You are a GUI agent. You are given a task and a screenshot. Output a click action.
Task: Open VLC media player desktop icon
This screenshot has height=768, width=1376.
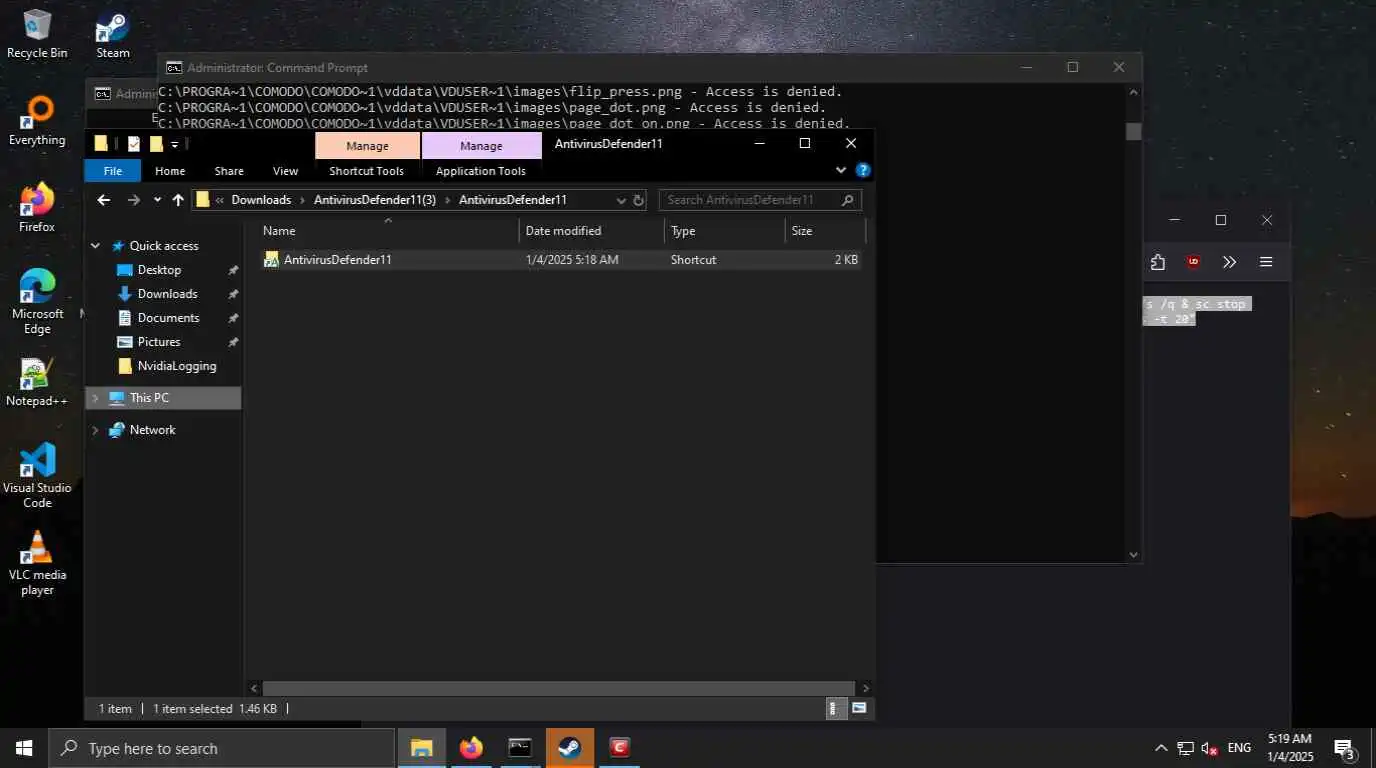(37, 562)
